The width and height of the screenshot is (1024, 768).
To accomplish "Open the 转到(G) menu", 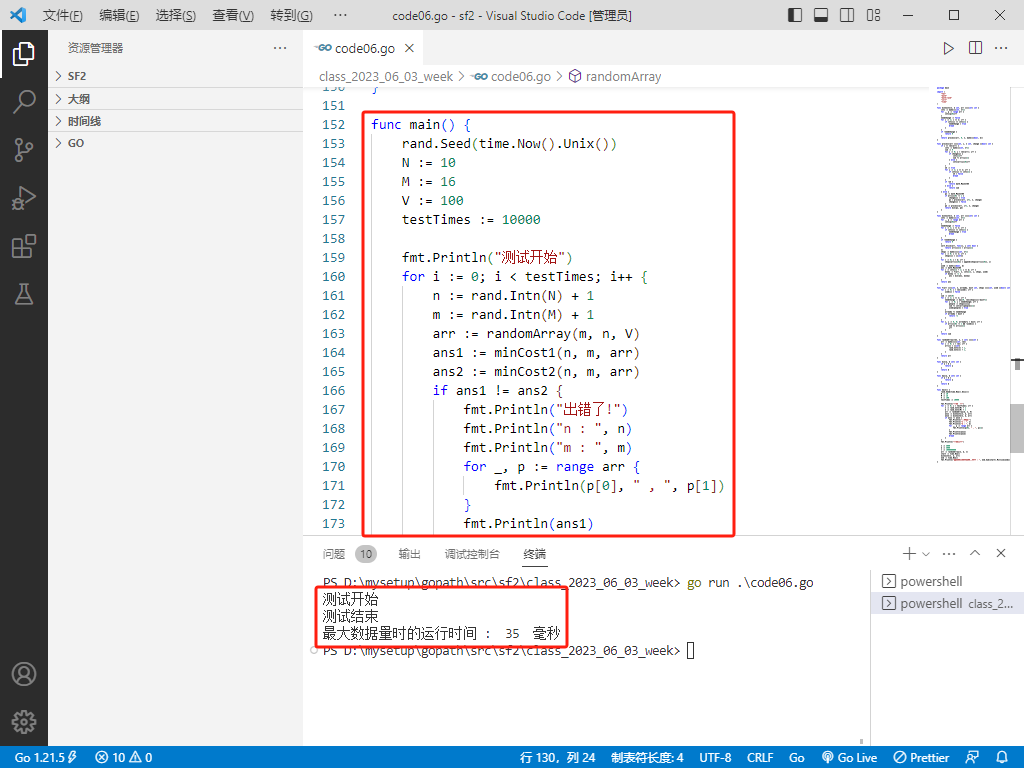I will (291, 15).
